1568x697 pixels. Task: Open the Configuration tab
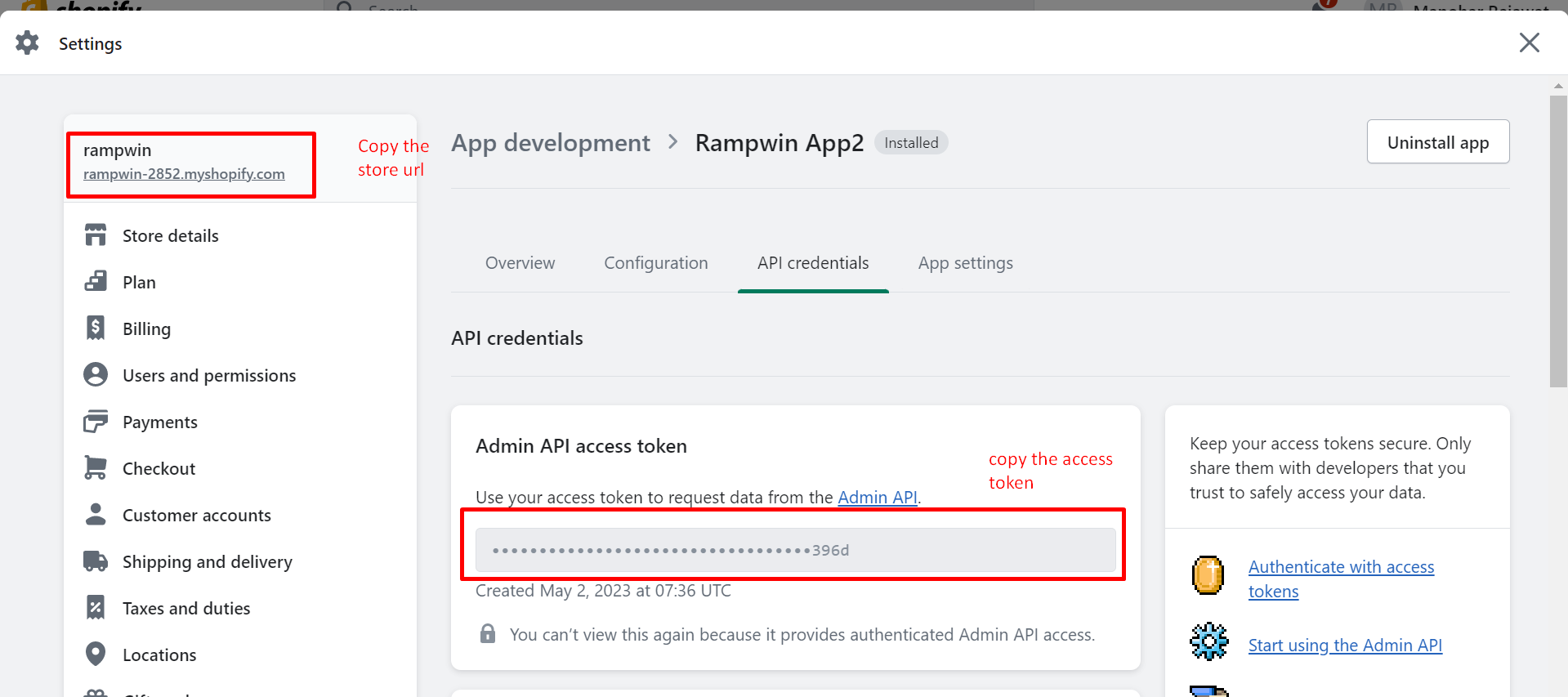(655, 263)
